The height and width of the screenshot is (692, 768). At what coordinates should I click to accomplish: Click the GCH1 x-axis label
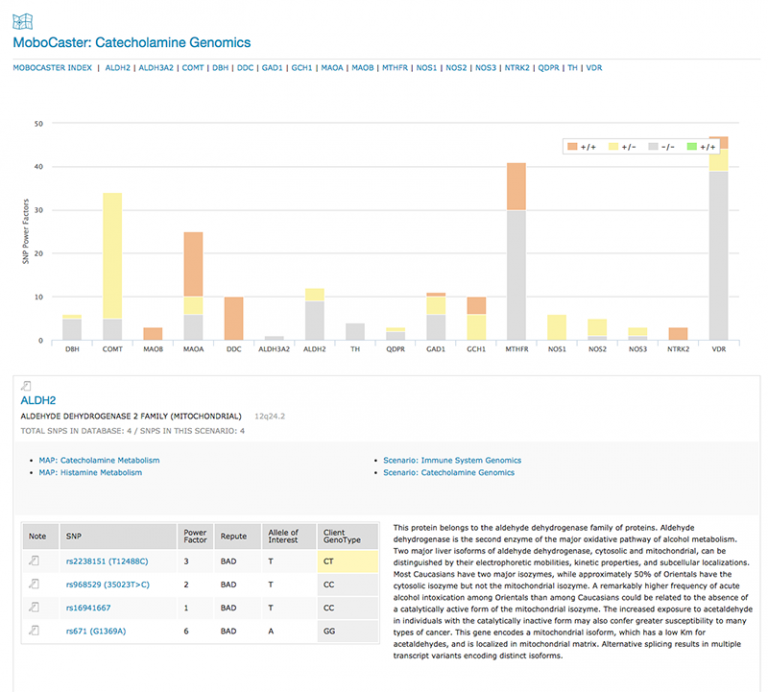476,349
